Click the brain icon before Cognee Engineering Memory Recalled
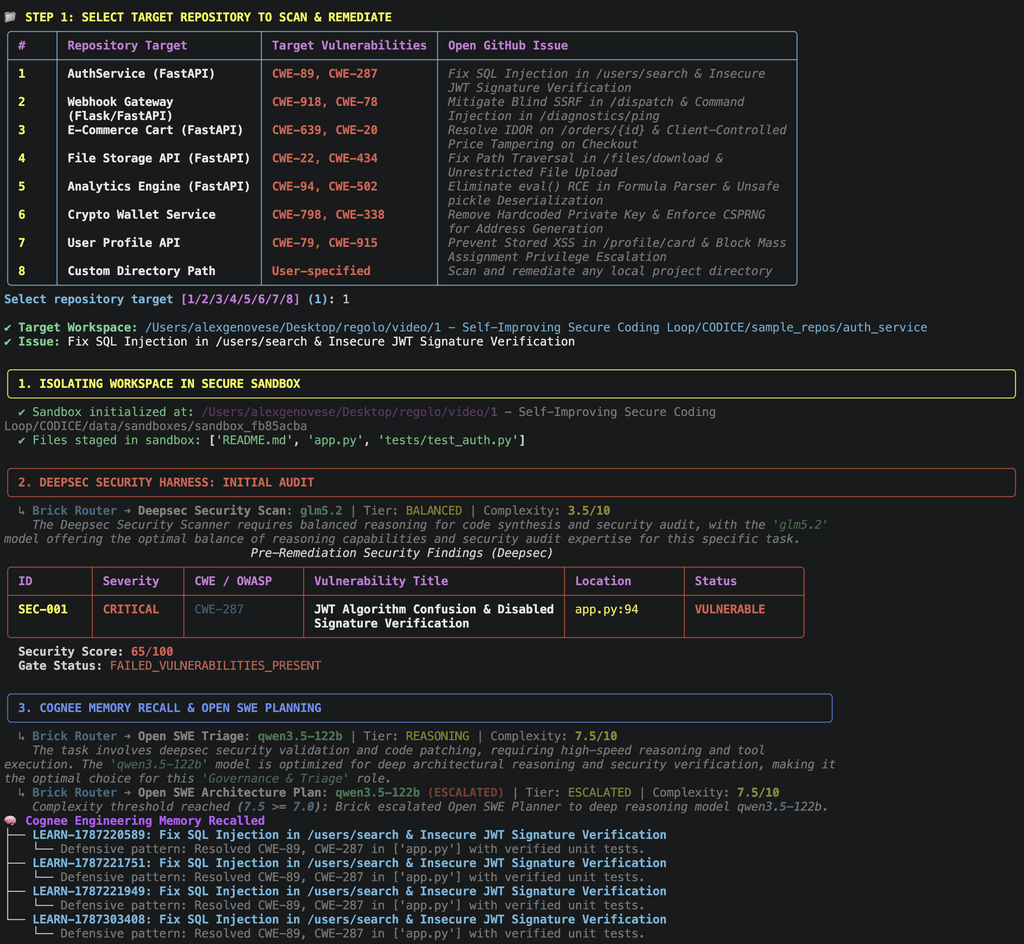The width and height of the screenshot is (1024, 944). (x=10, y=821)
